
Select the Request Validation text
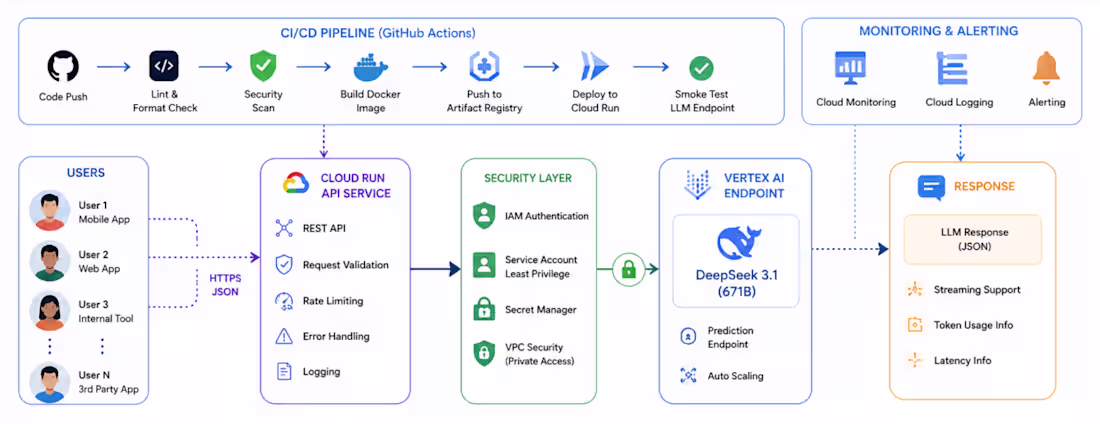pyautogui.click(x=345, y=265)
